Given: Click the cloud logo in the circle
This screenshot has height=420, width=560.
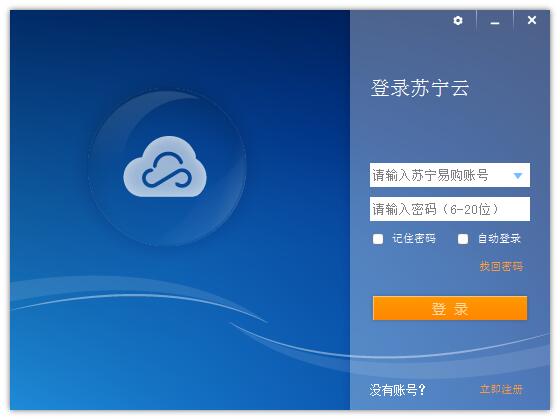Looking at the screenshot, I should click(165, 166).
